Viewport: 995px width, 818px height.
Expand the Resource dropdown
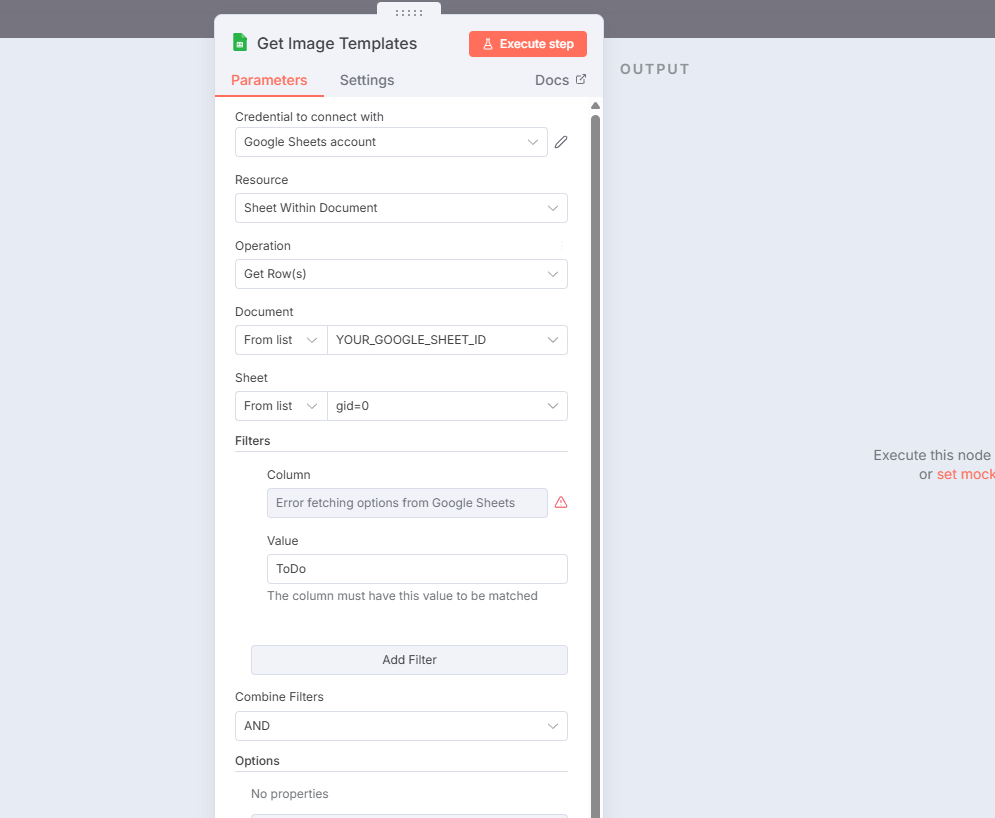[x=401, y=208]
